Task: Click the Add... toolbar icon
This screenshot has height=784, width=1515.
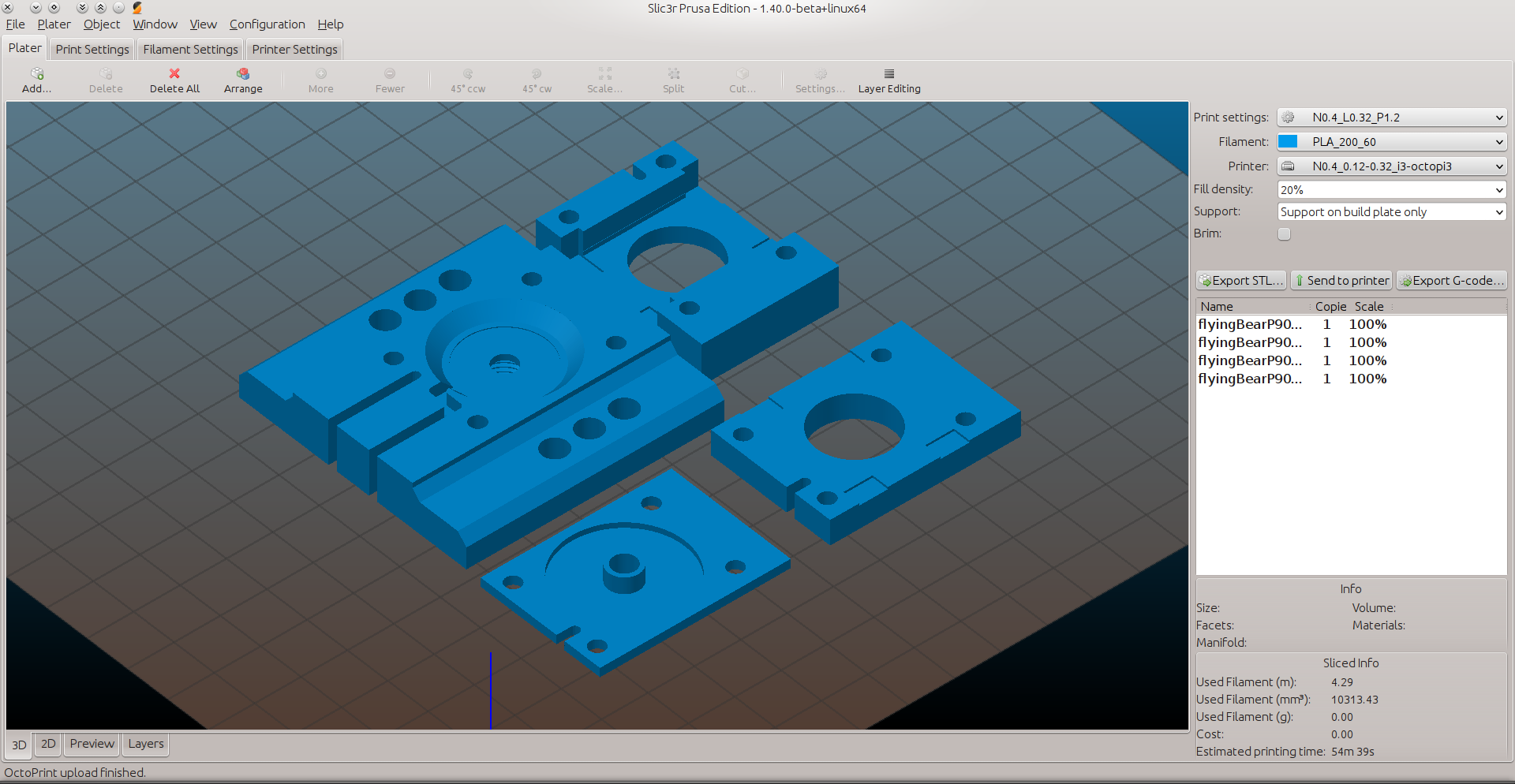Action: click(x=37, y=73)
